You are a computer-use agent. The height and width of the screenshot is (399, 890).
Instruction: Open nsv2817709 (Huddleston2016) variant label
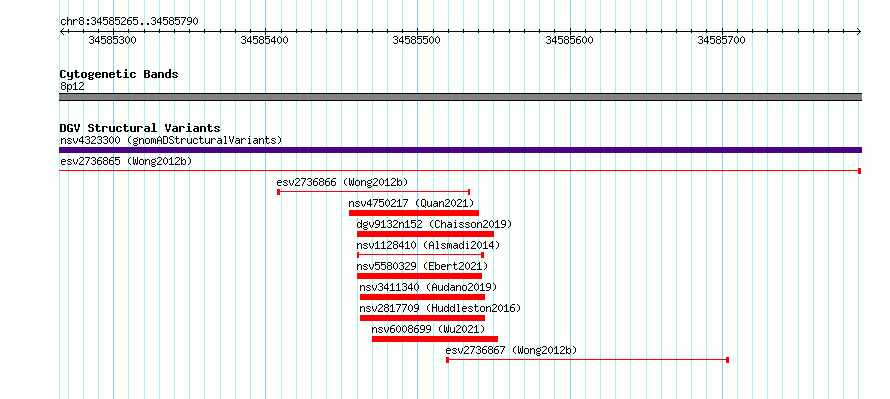[440, 308]
